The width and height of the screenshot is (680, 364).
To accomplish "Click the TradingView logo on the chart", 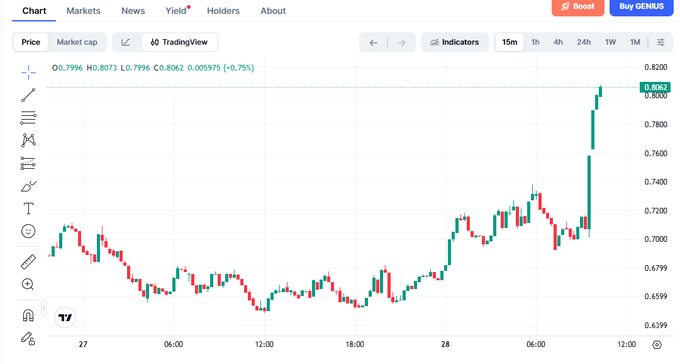I will [65, 318].
